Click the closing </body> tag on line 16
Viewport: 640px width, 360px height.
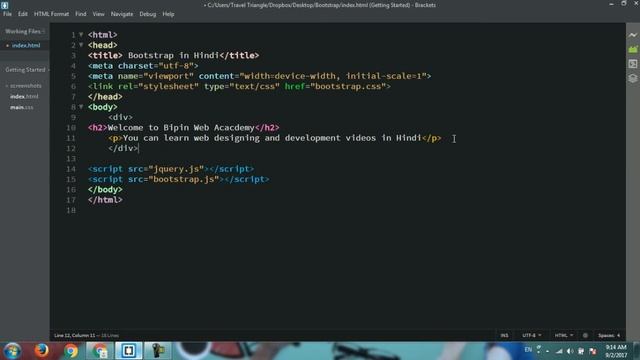coord(105,190)
